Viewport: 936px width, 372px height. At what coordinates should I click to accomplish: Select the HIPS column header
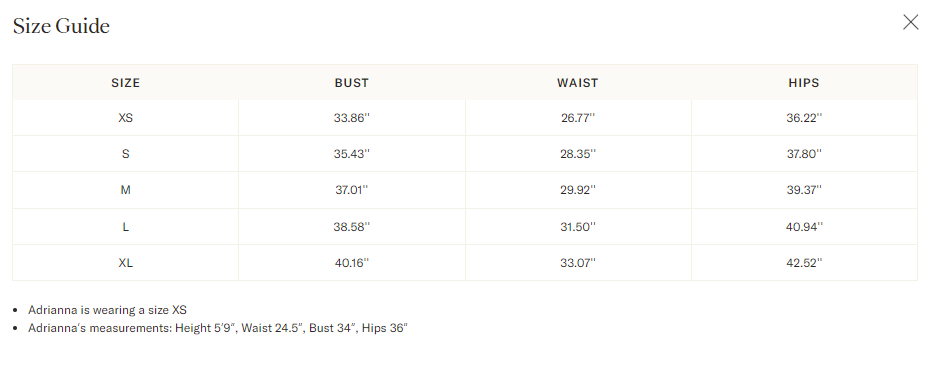(x=804, y=83)
